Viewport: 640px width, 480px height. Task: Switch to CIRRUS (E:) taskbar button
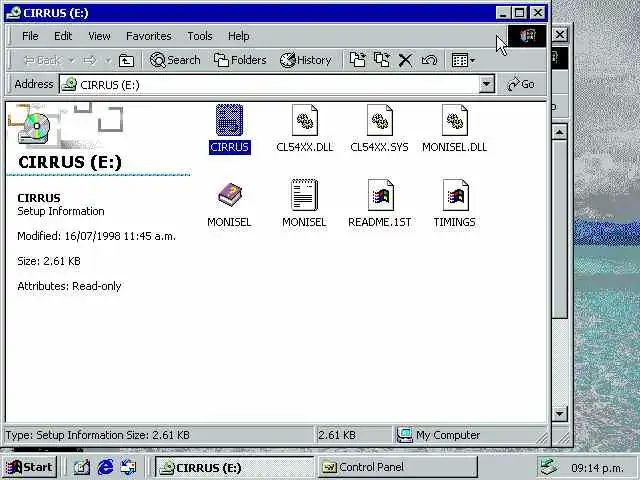coord(234,467)
